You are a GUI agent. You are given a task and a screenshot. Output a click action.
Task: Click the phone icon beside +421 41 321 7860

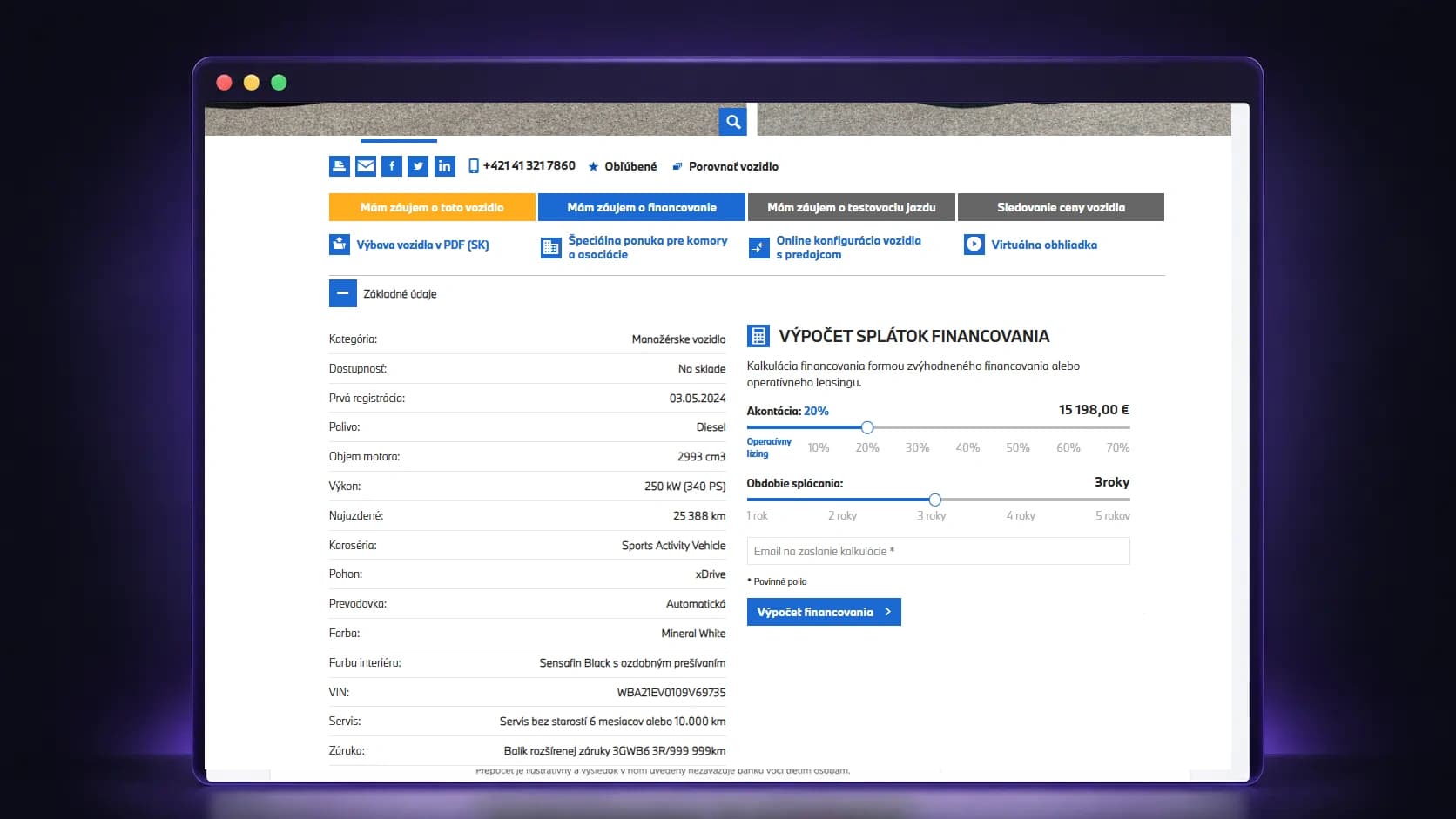click(474, 166)
